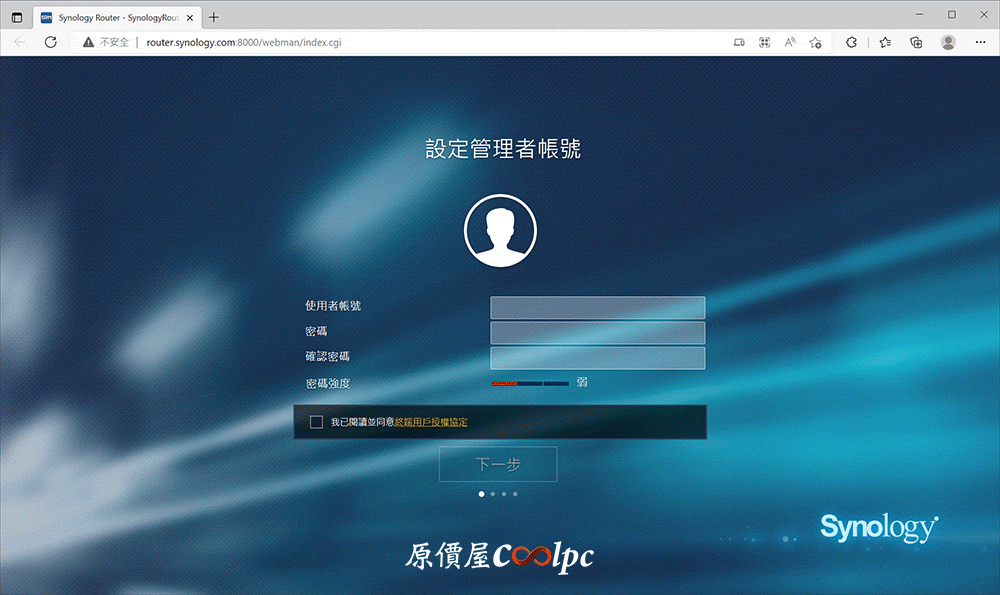Open a new browser tab
Image resolution: width=1000 pixels, height=595 pixels.
click(214, 17)
